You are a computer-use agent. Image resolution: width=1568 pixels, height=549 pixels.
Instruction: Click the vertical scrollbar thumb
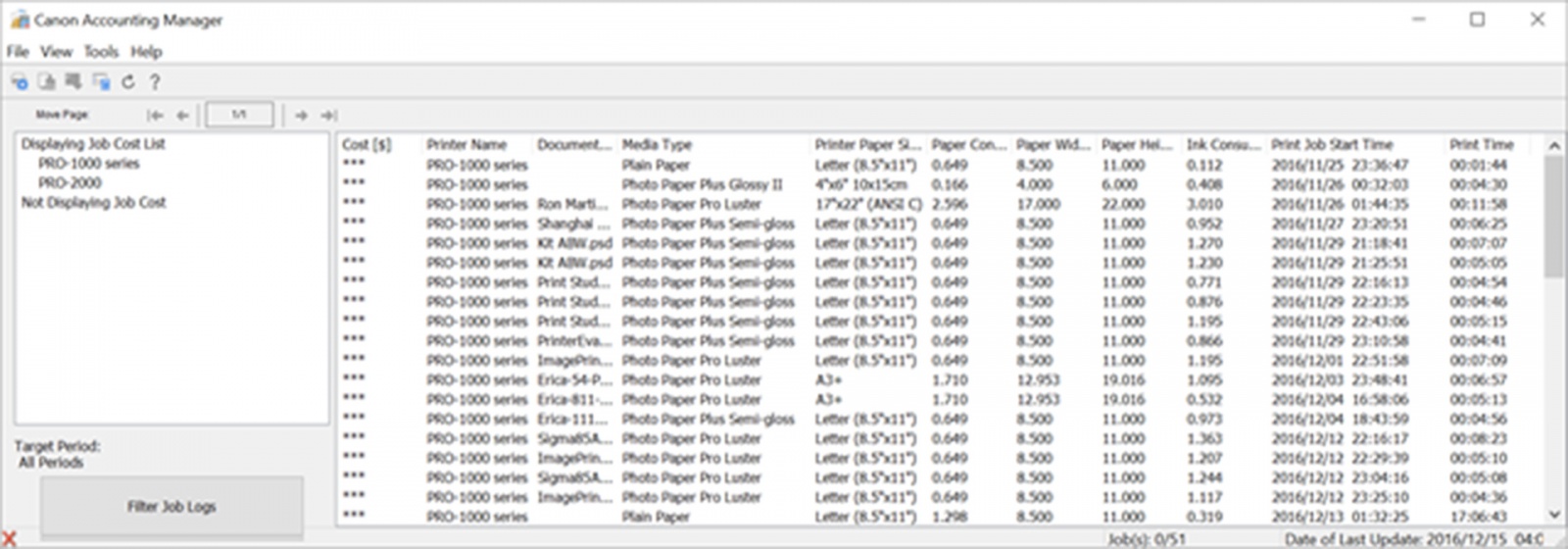point(1554,216)
